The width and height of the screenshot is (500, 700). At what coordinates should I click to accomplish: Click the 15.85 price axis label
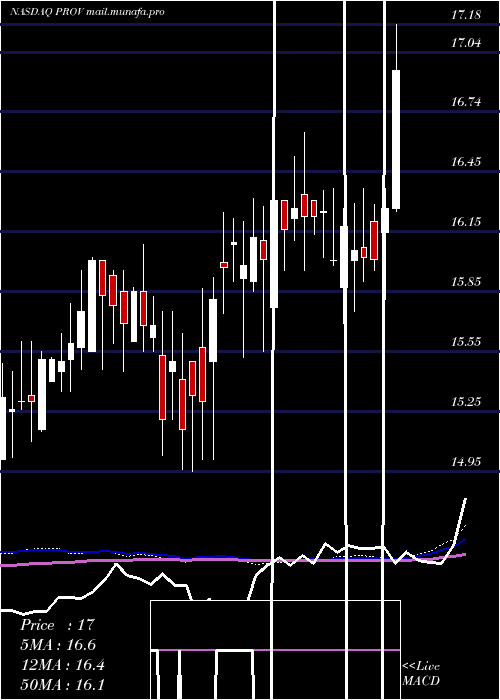coord(466,282)
